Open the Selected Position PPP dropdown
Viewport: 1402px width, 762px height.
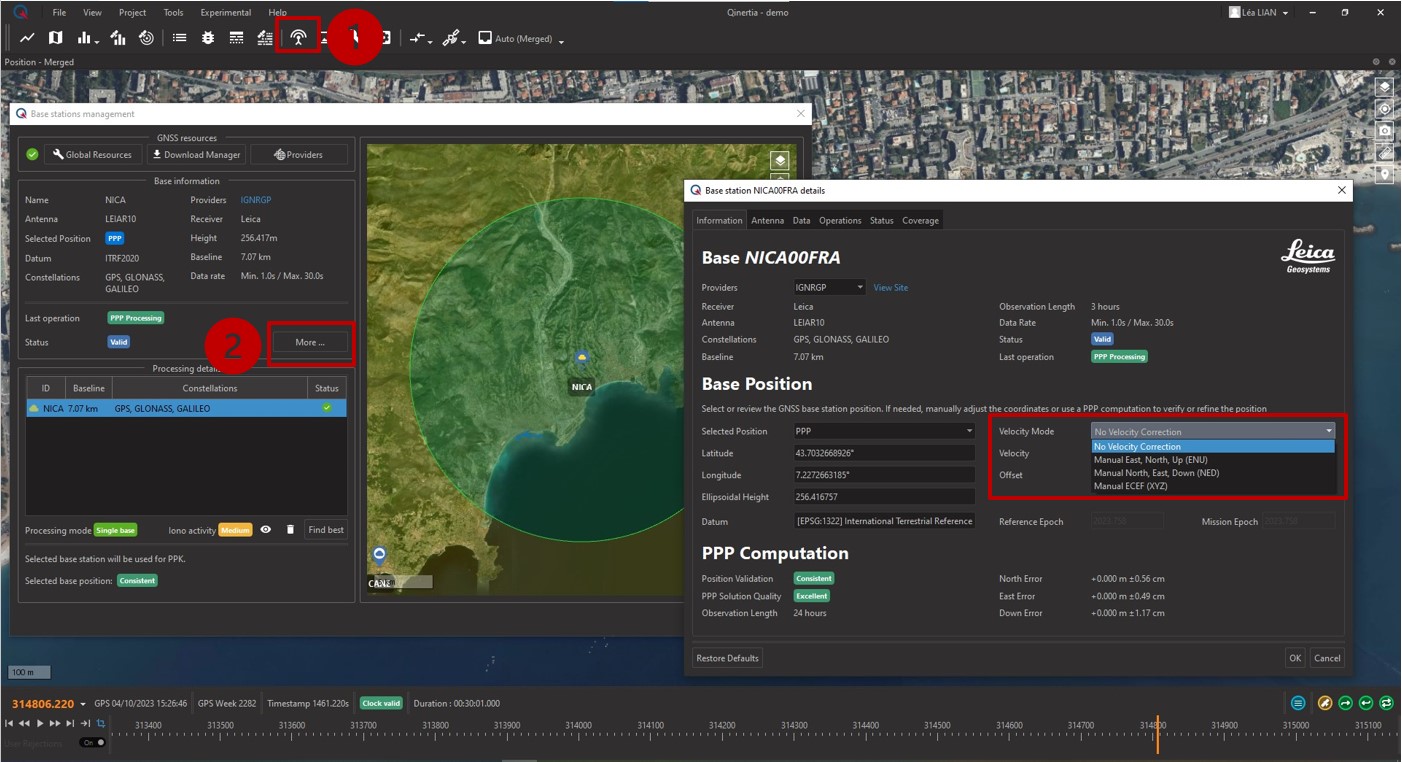[883, 432]
